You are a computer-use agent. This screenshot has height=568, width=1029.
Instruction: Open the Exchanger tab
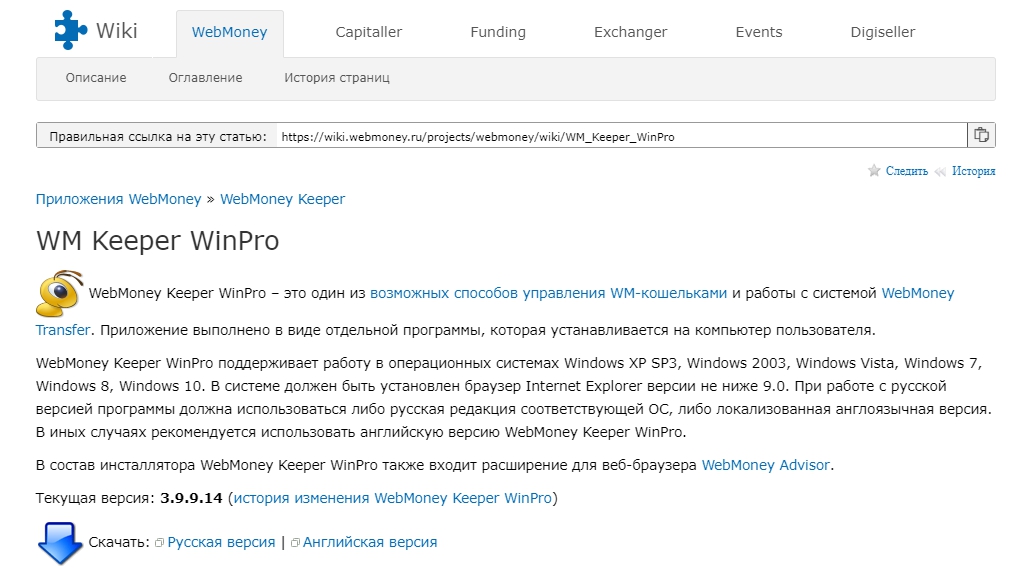tap(630, 32)
